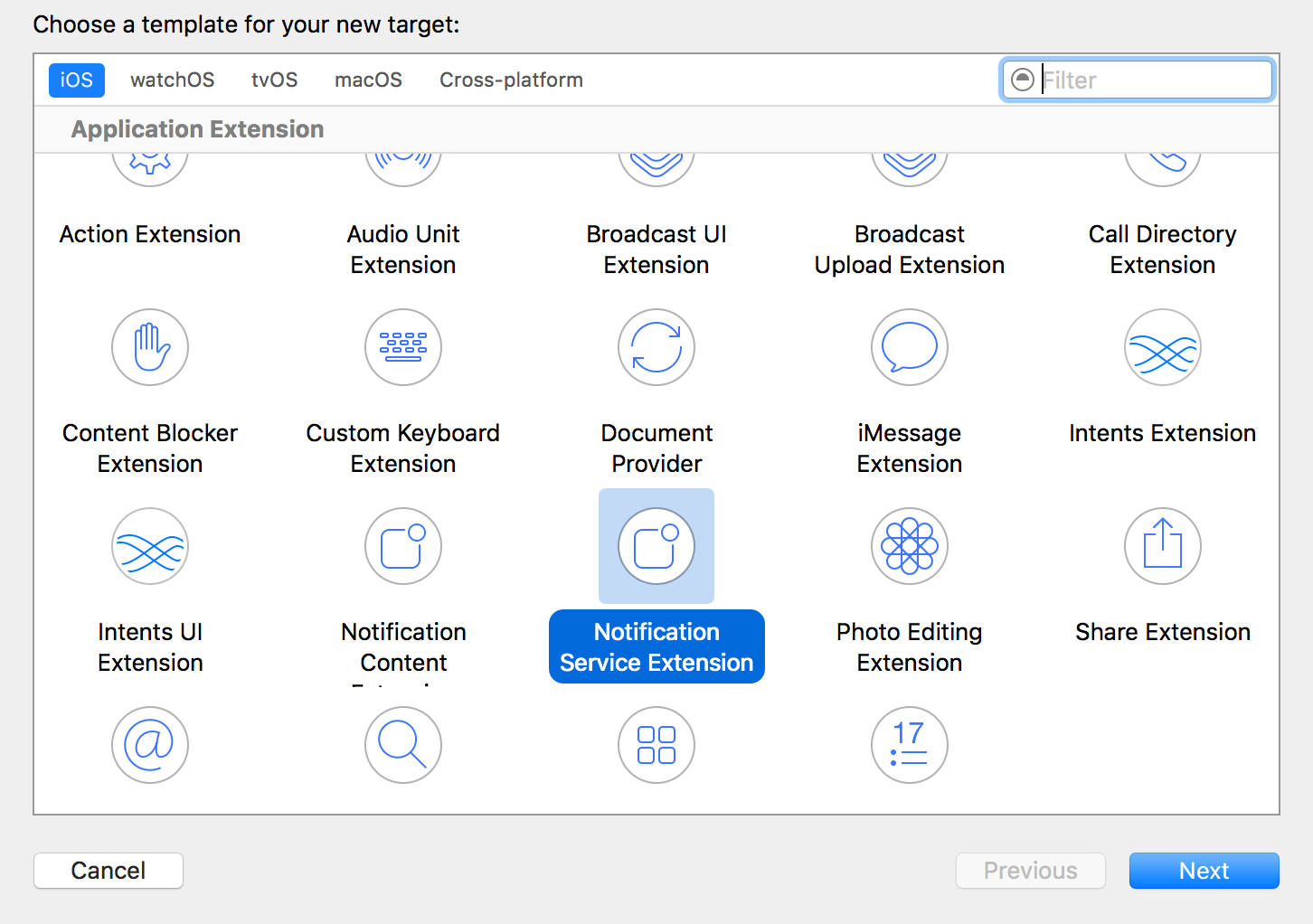The height and width of the screenshot is (924, 1313).
Task: Select the Intents Extension wave icon
Action: point(1163,347)
